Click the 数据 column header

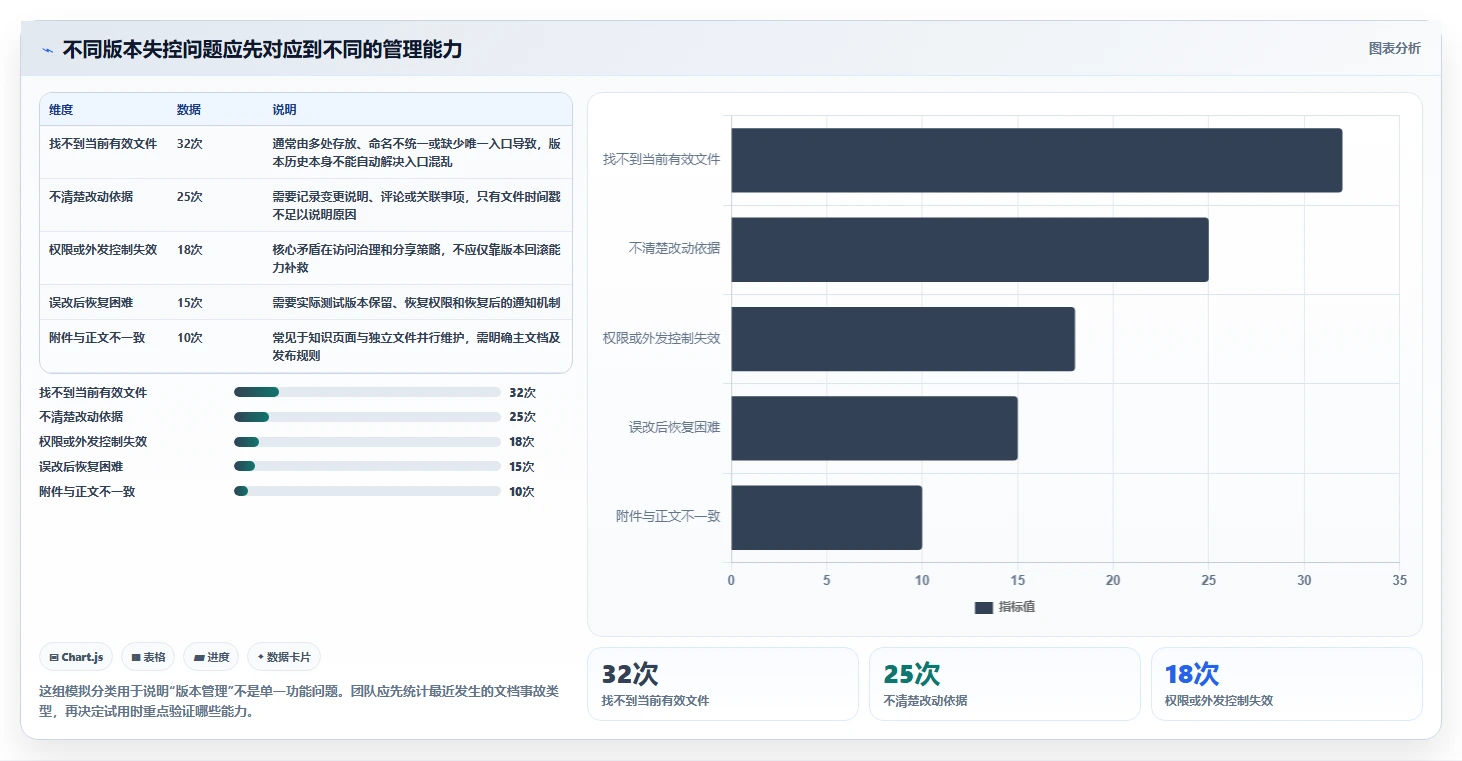[x=189, y=110]
